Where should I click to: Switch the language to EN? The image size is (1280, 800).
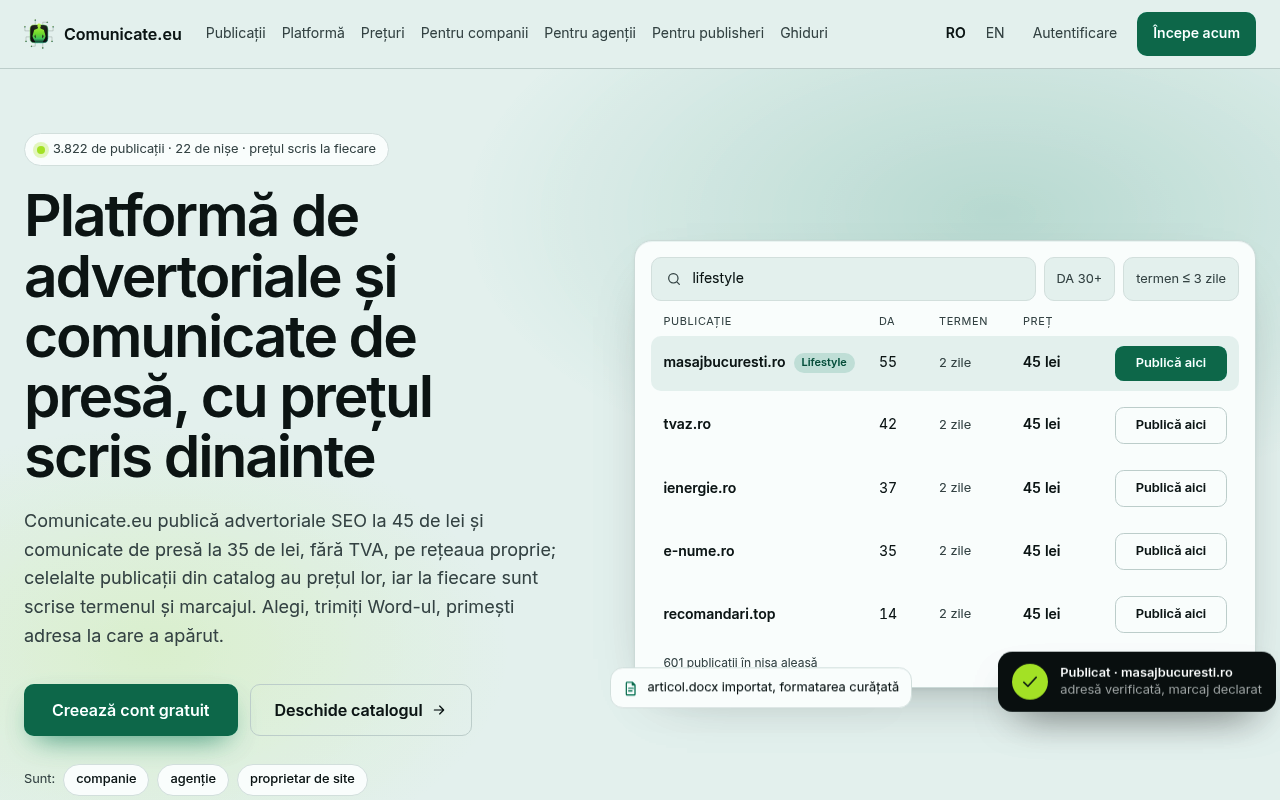(x=995, y=33)
